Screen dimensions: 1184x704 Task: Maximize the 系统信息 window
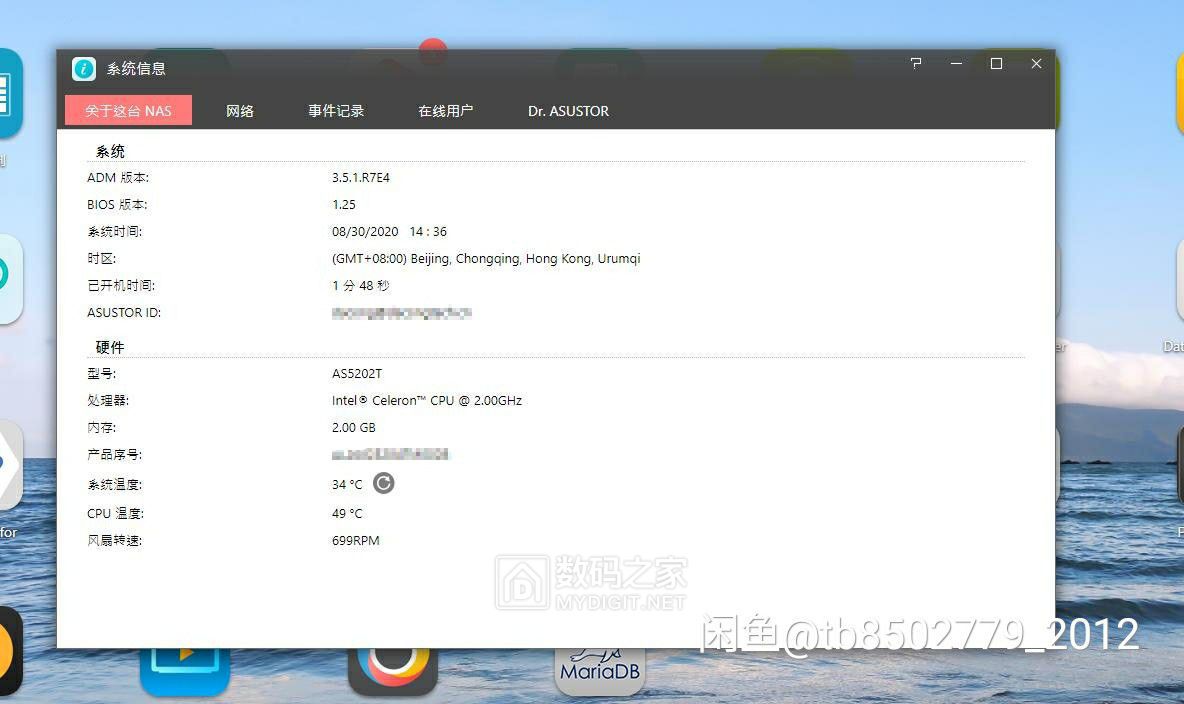[x=996, y=63]
